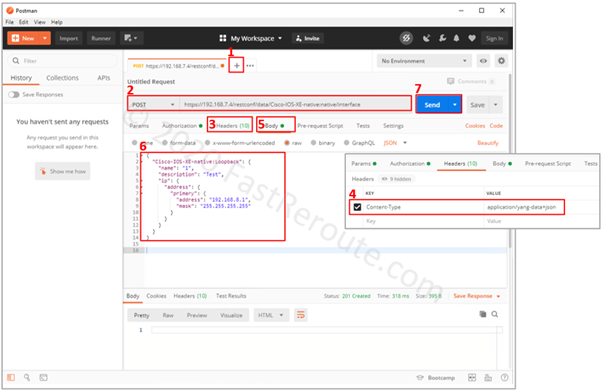Screen dimensions: 602x392
Task: Open manage environments gear icon
Action: (501, 61)
